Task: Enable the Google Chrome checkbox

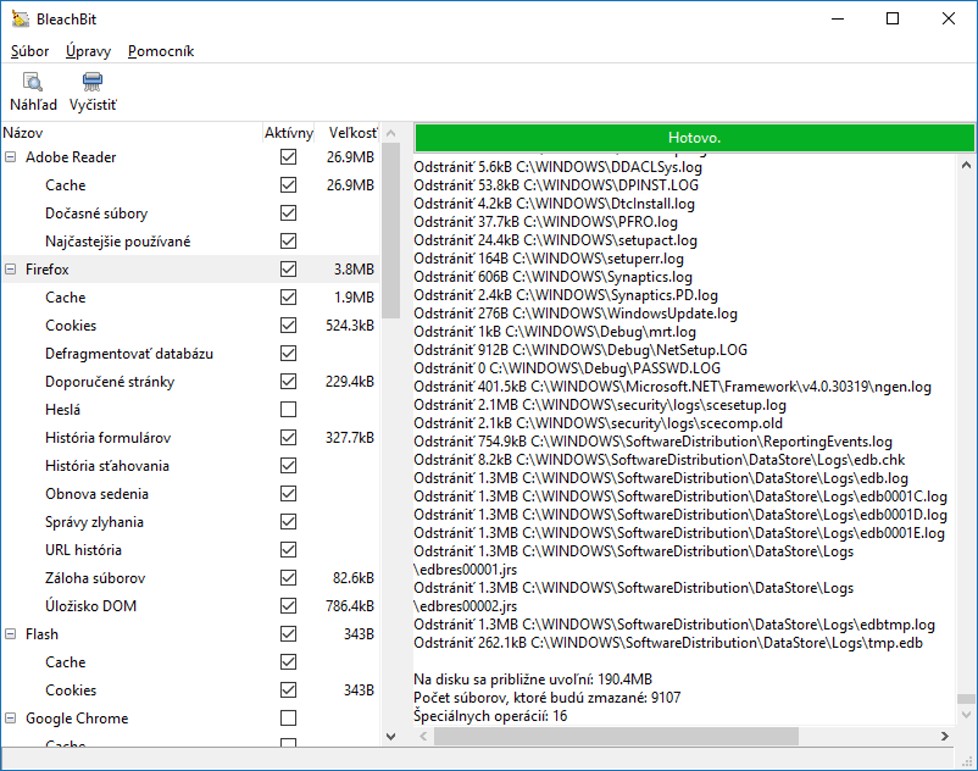Action: pyautogui.click(x=289, y=718)
